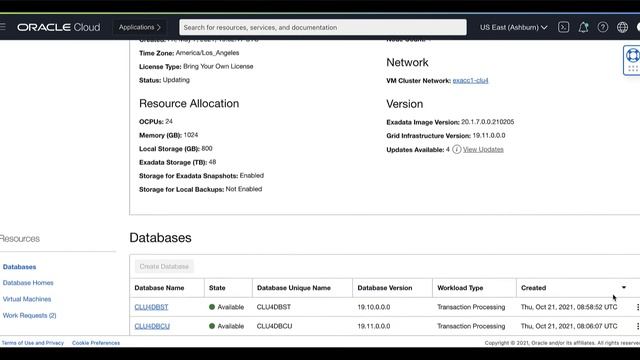
Task: Open the US East (Ashburn) region dropdown
Action: click(x=513, y=27)
